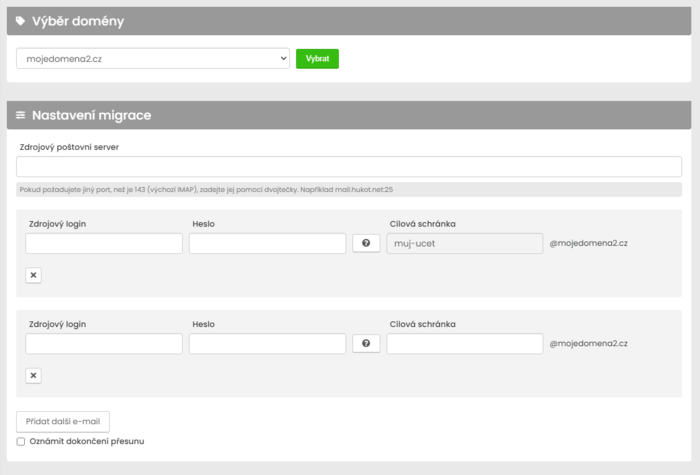This screenshot has width=700, height=475.
Task: Click Heslo field in second row
Action: click(x=267, y=344)
